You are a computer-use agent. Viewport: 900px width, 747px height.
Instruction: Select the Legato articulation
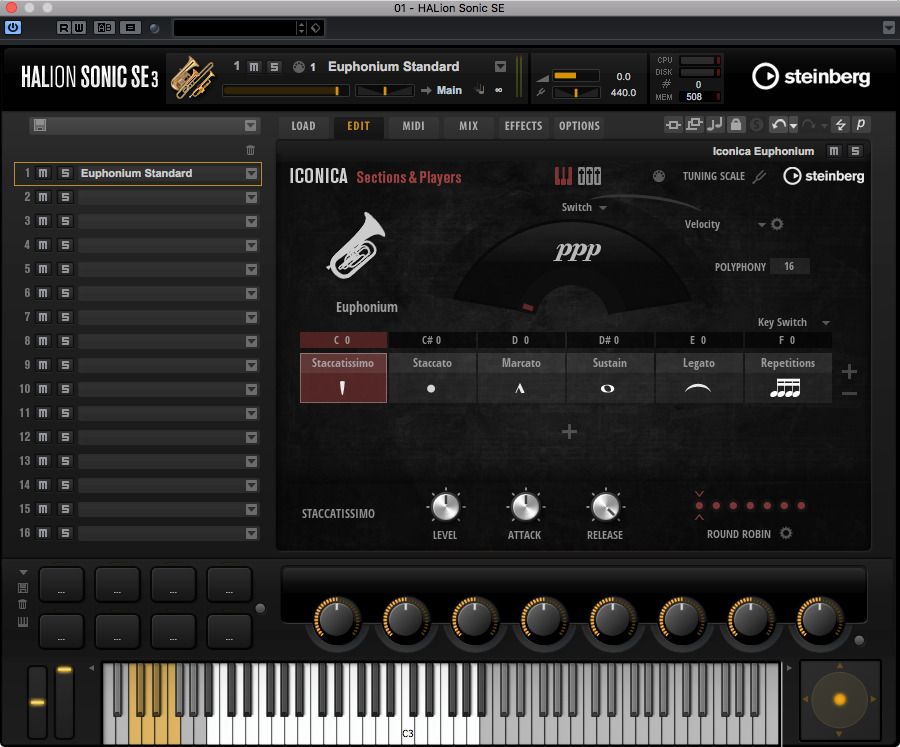699,377
